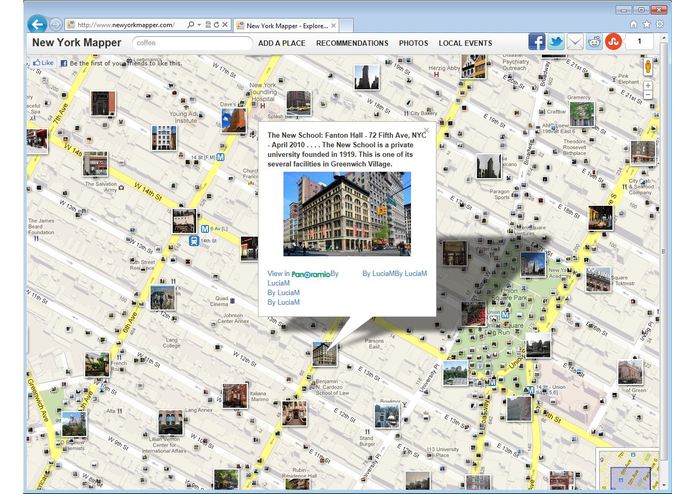The width and height of the screenshot is (695, 494).
Task: Close the New York Mapper browser tab
Action: (334, 25)
